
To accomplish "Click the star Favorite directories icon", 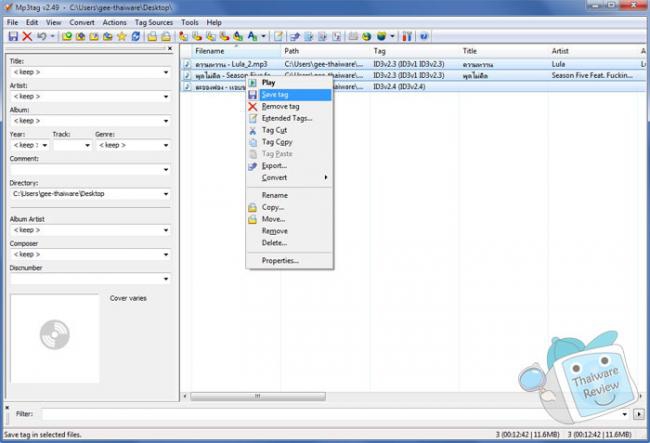I will point(121,36).
